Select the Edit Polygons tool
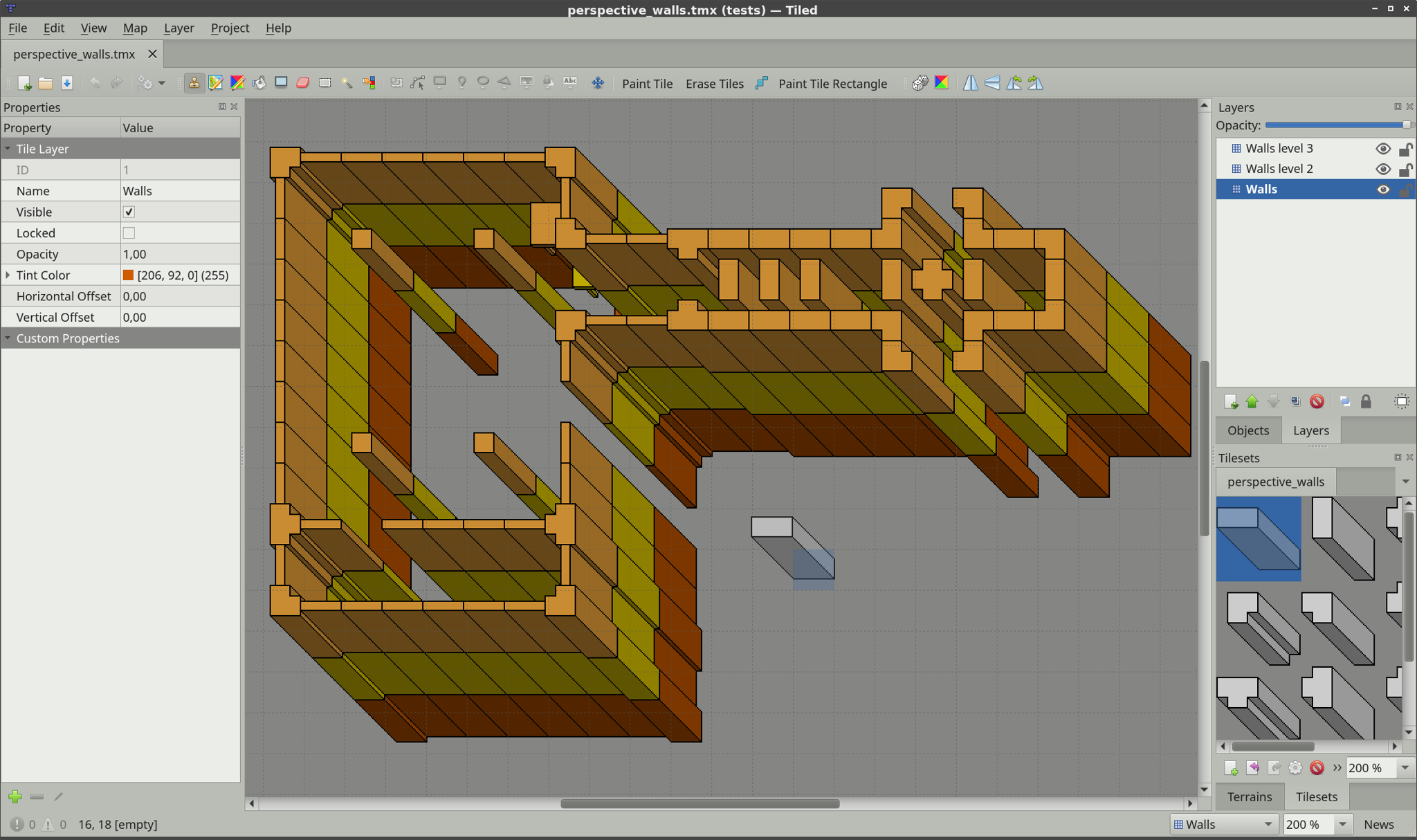Viewport: 1417px width, 840px height. [x=418, y=83]
